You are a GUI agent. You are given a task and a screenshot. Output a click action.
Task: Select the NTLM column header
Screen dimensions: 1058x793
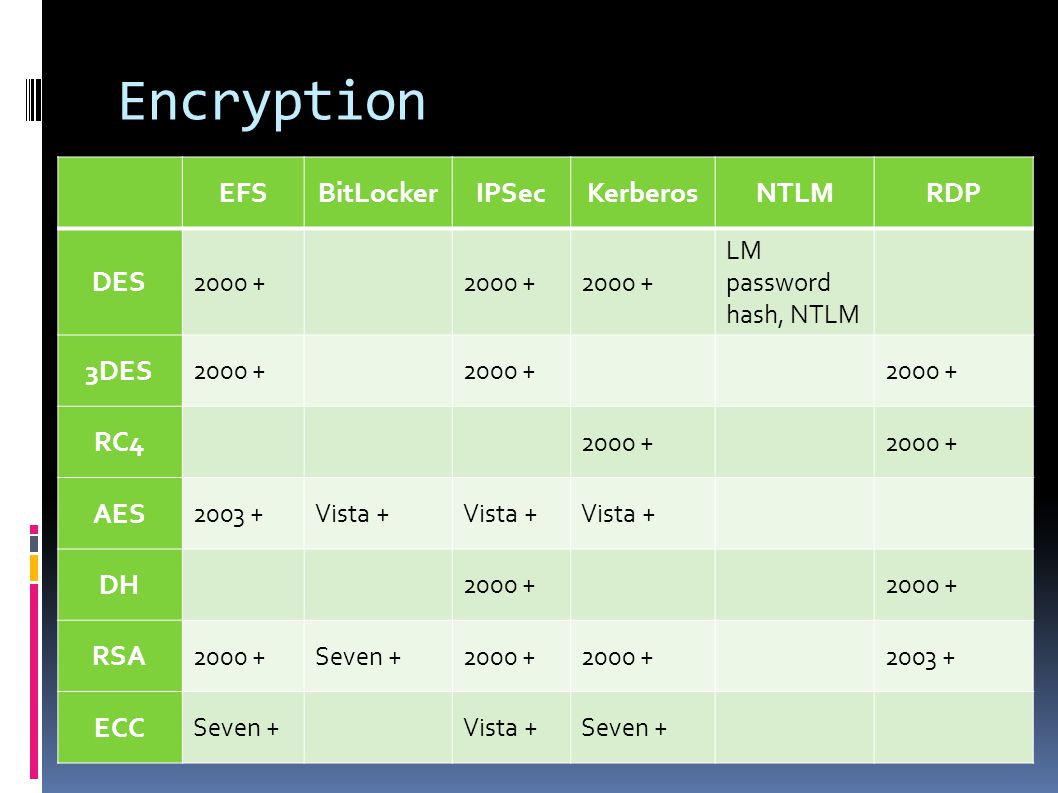coord(794,193)
